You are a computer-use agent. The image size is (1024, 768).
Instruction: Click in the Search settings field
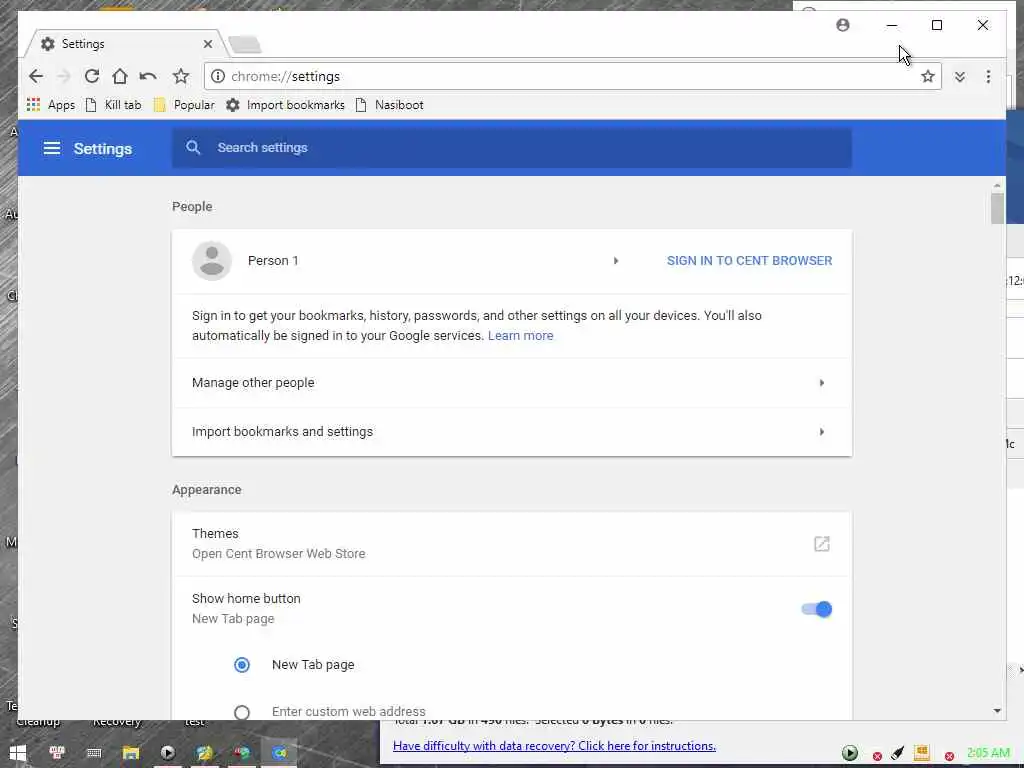pyautogui.click(x=511, y=148)
